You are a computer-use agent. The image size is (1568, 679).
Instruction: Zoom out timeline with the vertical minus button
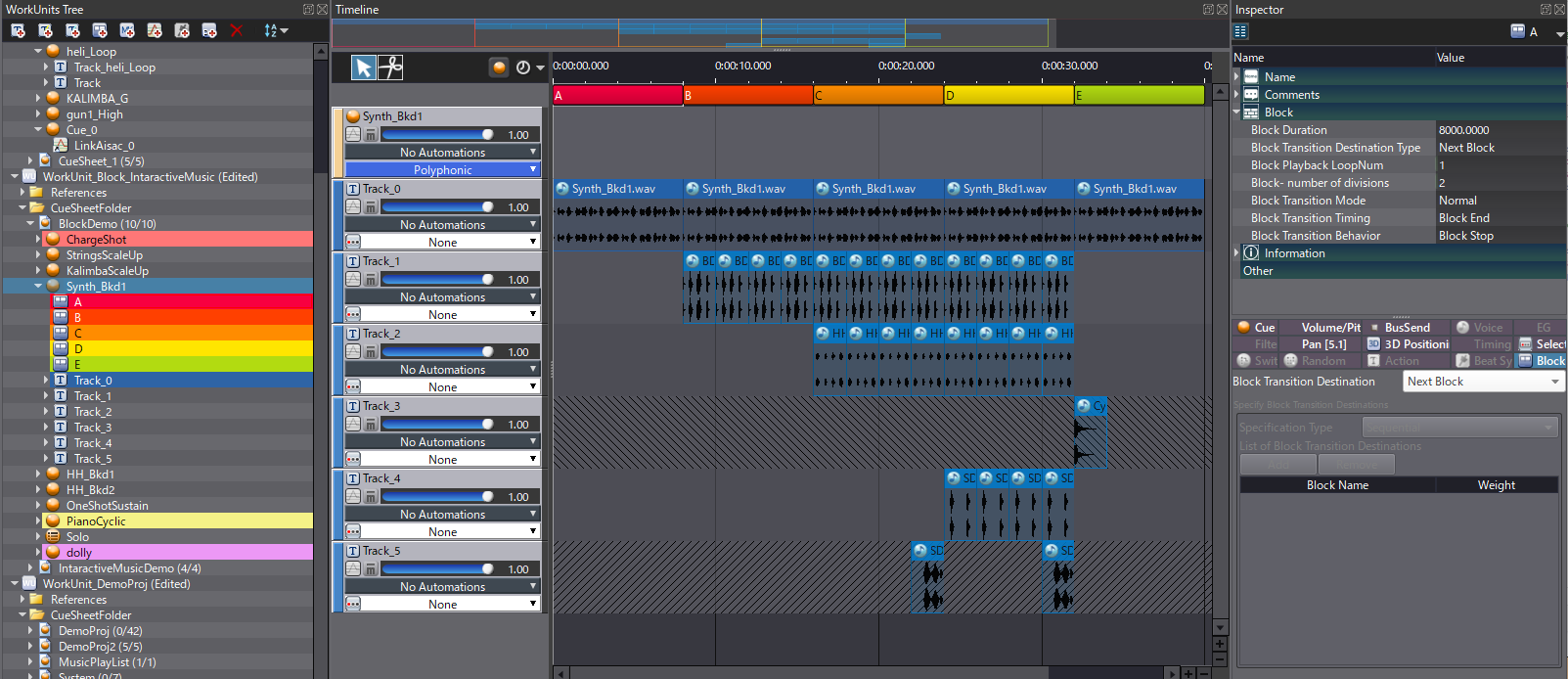pyautogui.click(x=1220, y=660)
